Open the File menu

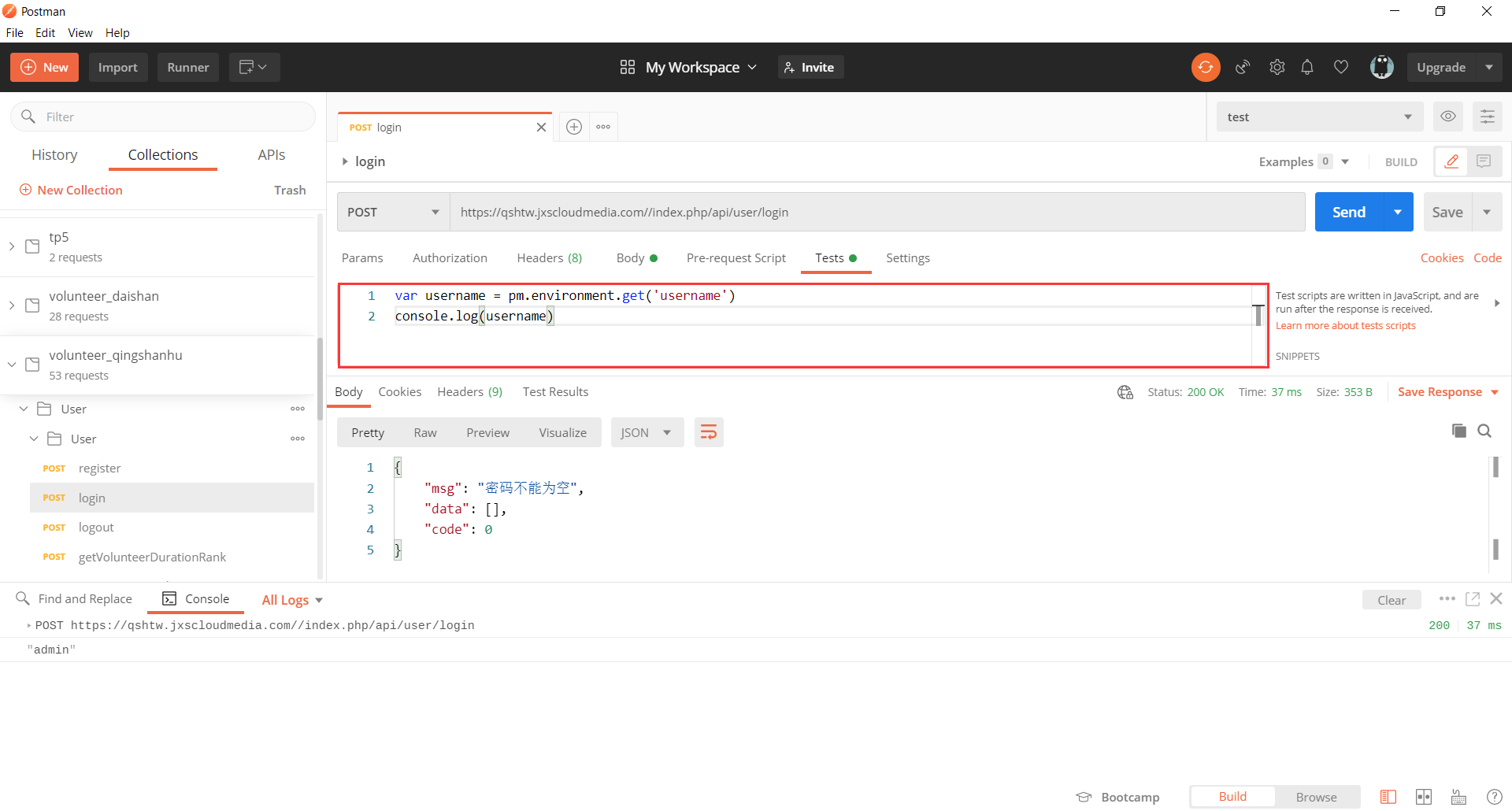tap(14, 32)
